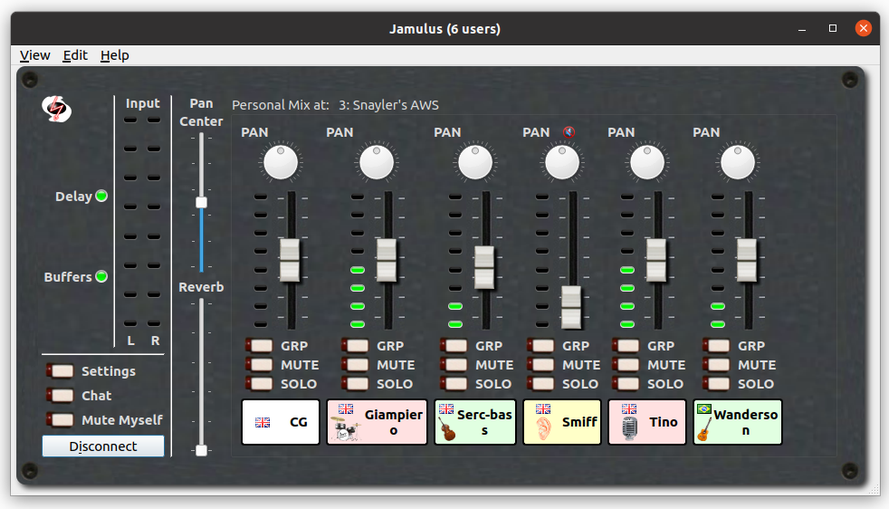Solo the Tino channel

(627, 384)
